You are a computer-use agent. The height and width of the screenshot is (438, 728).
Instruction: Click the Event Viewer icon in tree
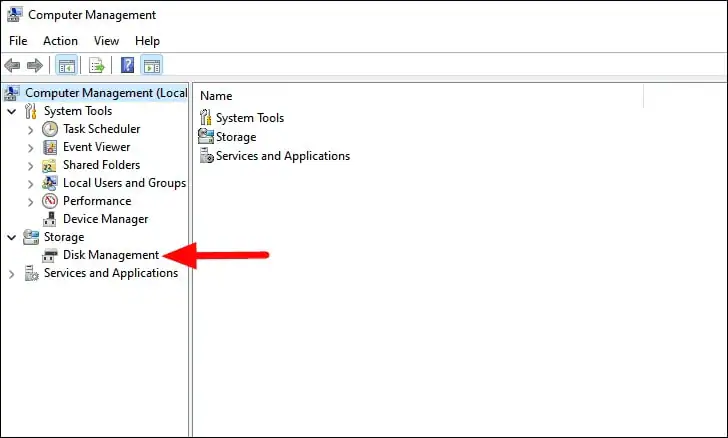50,147
